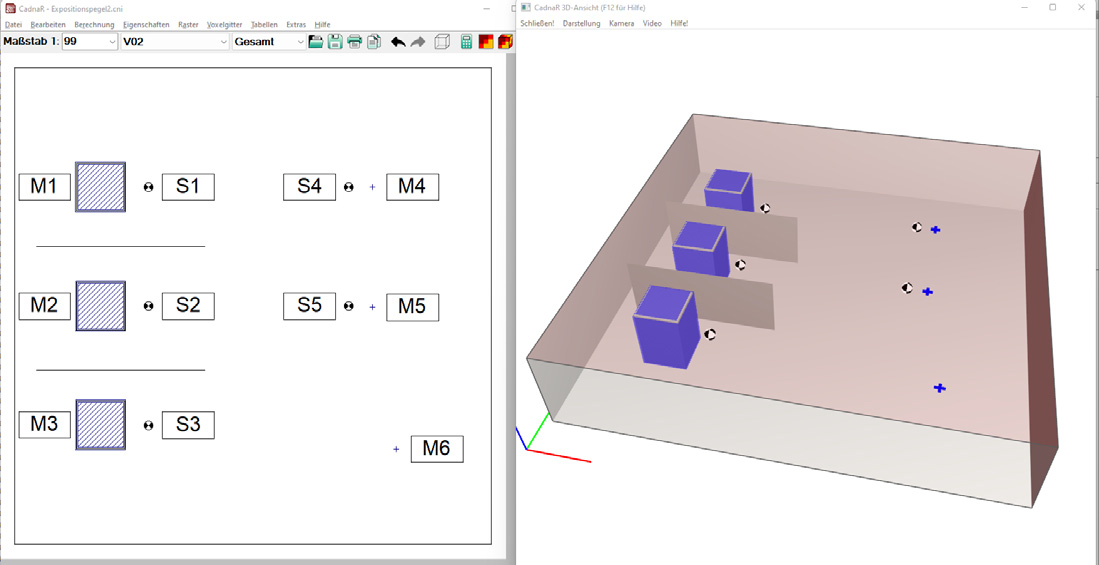
Task: Open the Gesamt dropdown
Action: point(269,42)
